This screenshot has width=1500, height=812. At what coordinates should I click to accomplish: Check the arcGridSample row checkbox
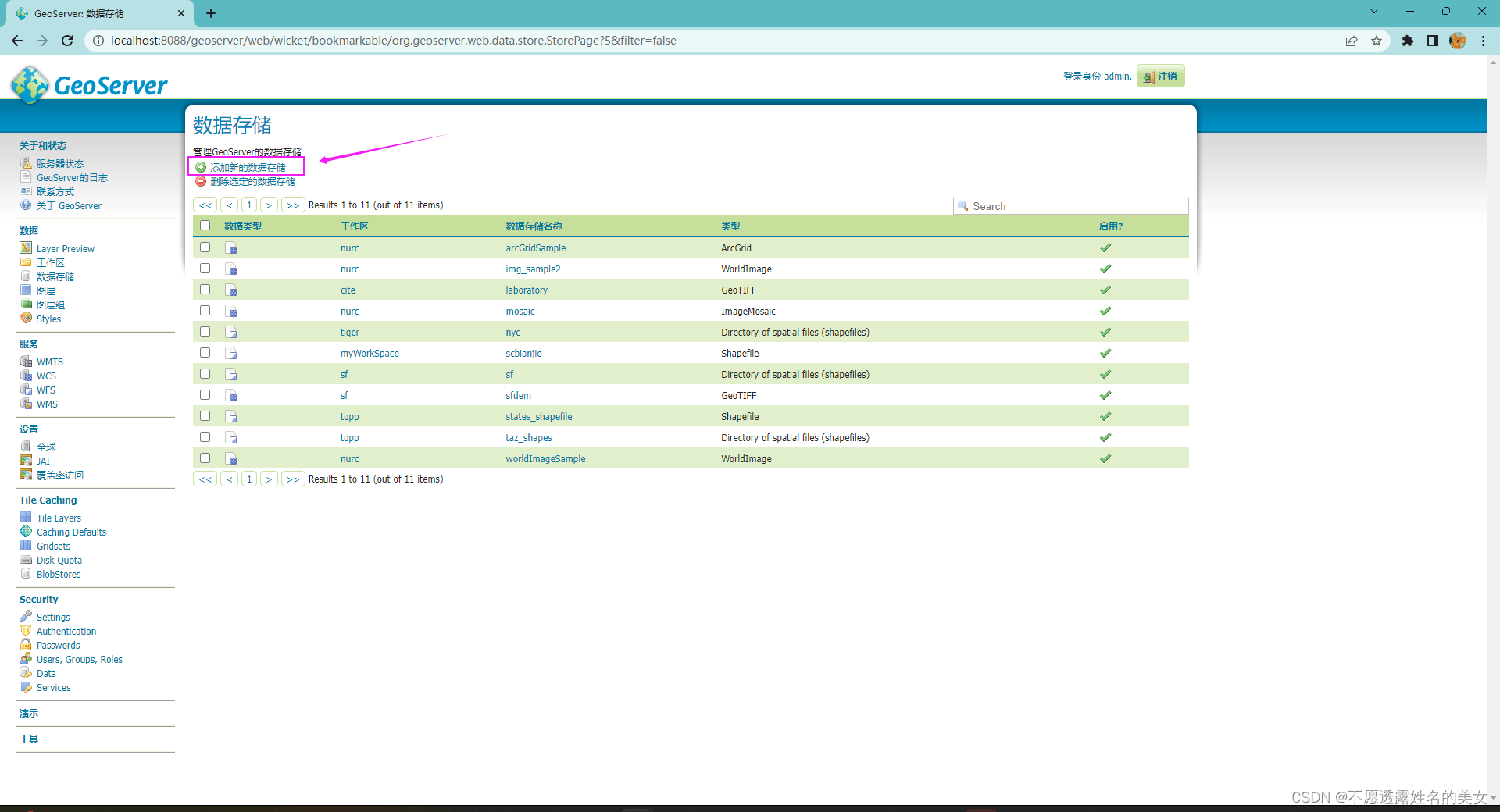coord(205,247)
